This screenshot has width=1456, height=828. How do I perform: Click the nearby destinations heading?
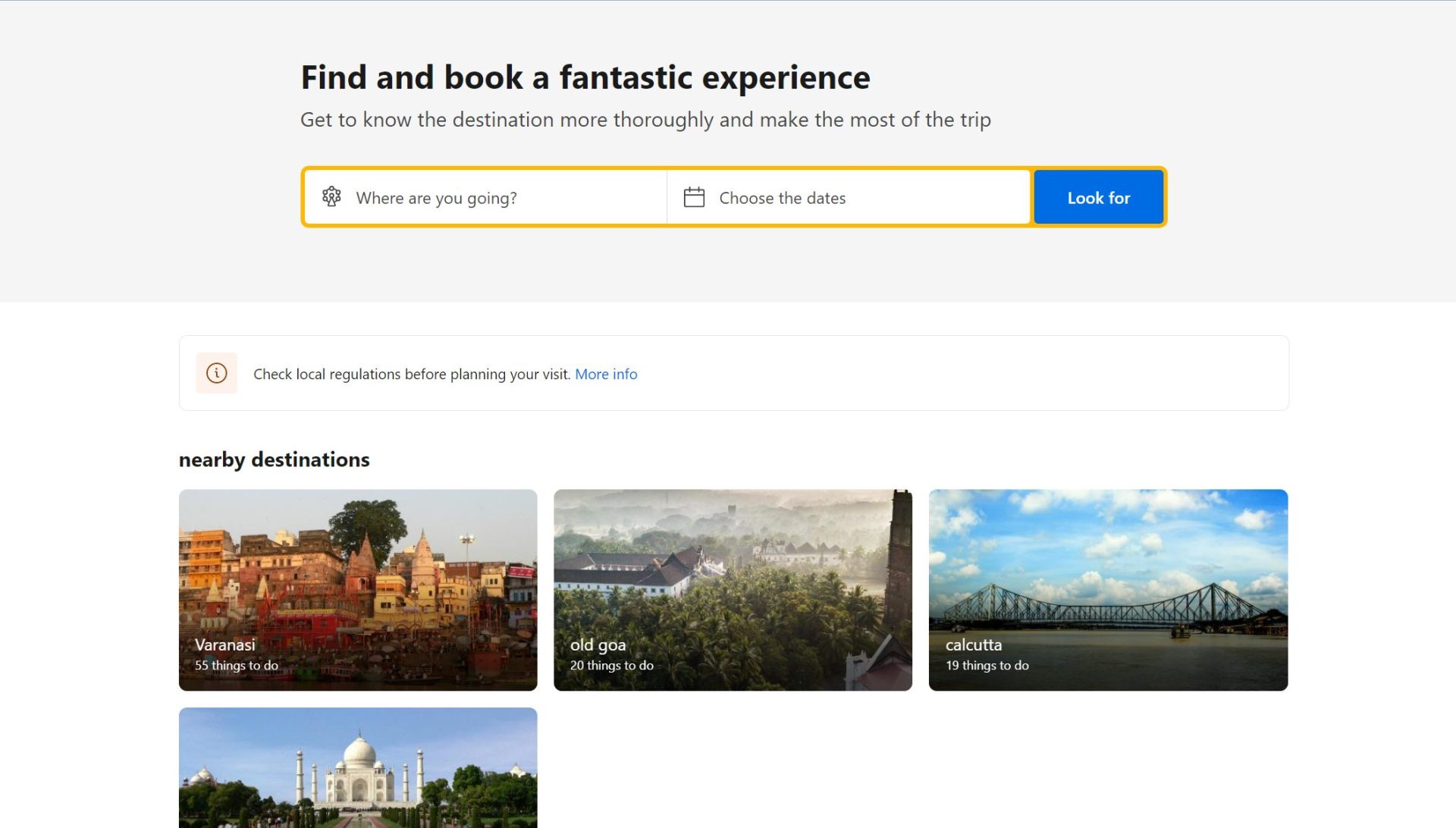(274, 459)
